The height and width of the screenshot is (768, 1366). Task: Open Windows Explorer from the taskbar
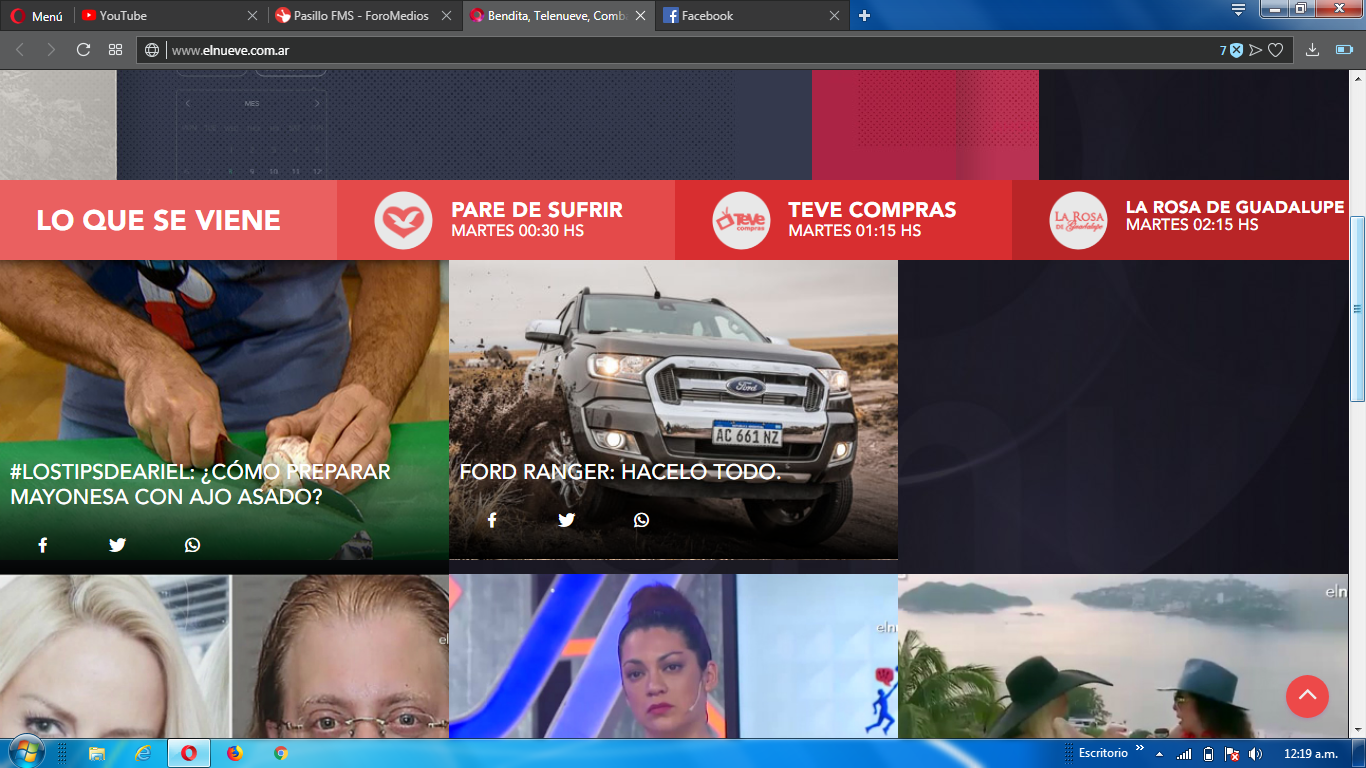click(x=97, y=753)
